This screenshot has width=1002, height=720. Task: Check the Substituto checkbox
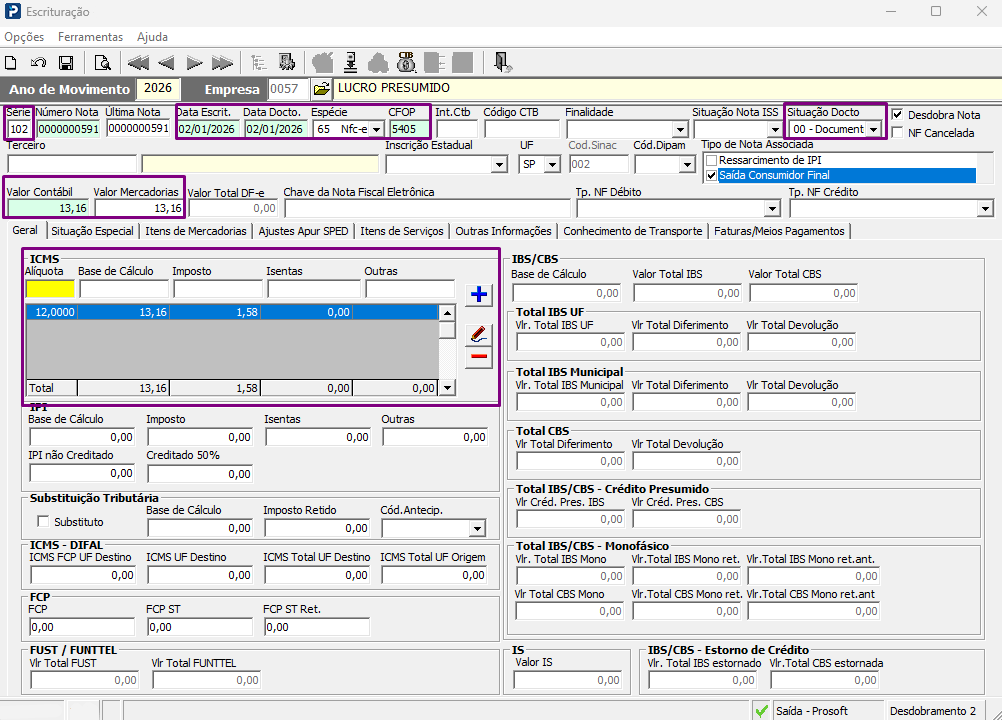[43, 521]
